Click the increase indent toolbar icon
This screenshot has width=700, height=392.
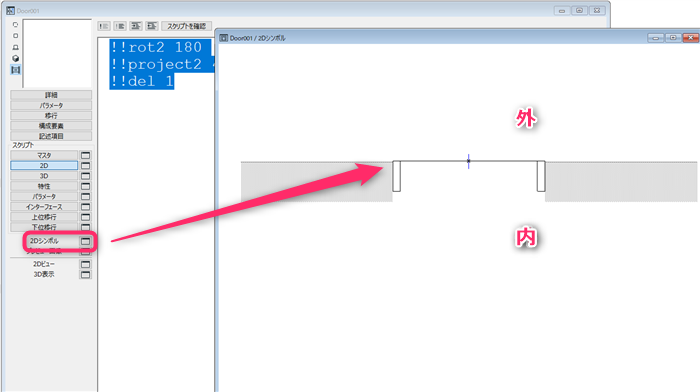(136, 26)
